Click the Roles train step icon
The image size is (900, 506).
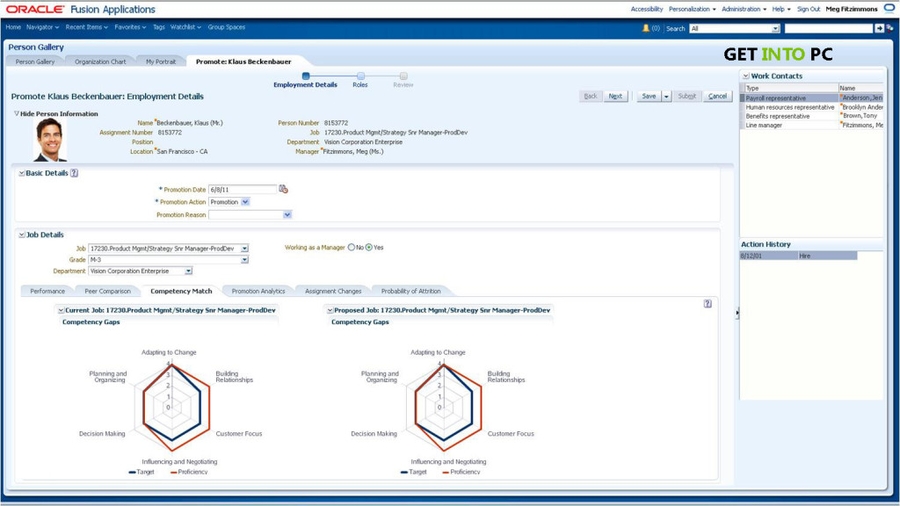(360, 76)
